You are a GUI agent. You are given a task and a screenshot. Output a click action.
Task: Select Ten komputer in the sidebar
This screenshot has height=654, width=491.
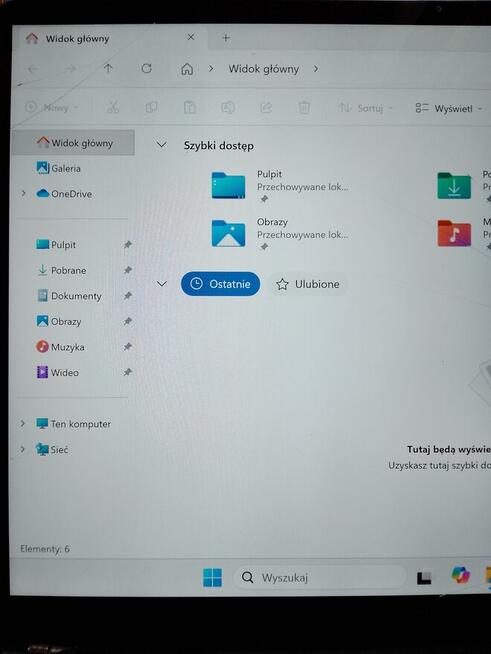73,424
